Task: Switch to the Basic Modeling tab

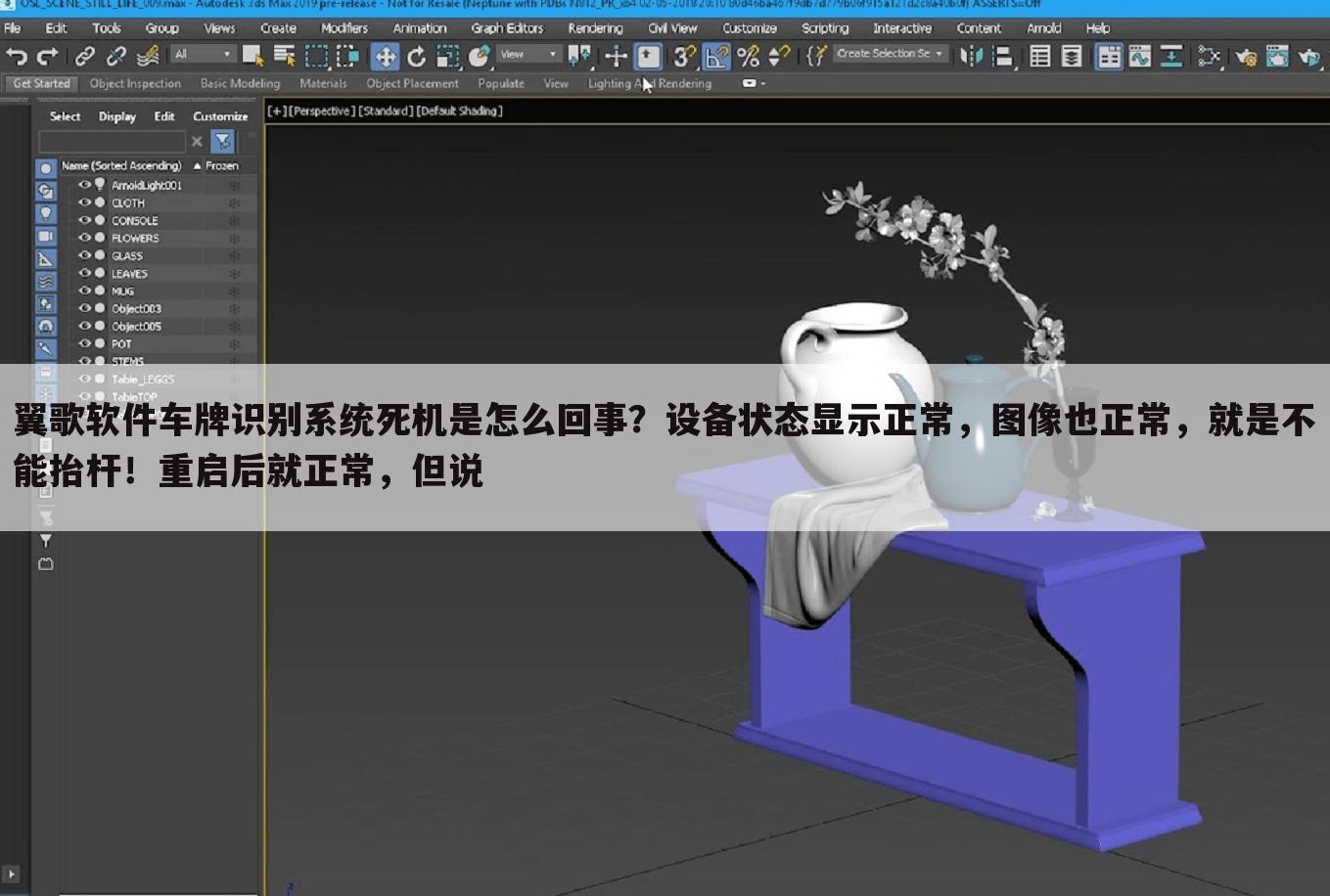Action: point(240,83)
